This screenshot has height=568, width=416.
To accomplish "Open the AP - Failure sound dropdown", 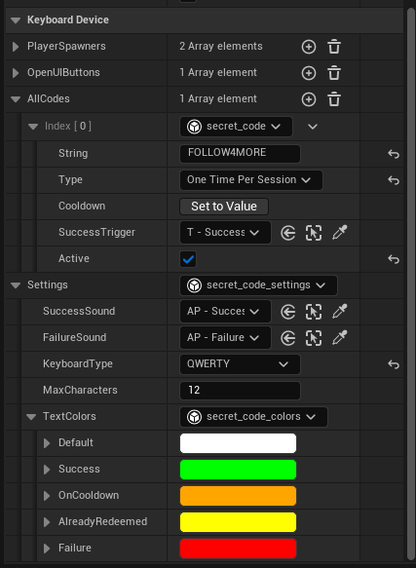I will pyautogui.click(x=225, y=338).
